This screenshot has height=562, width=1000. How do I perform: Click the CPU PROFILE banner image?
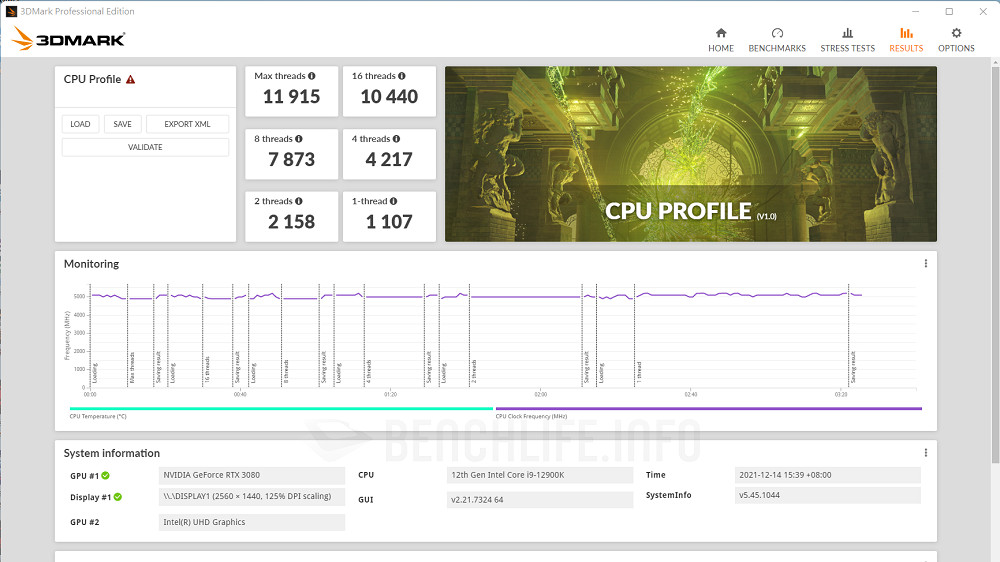coord(691,154)
